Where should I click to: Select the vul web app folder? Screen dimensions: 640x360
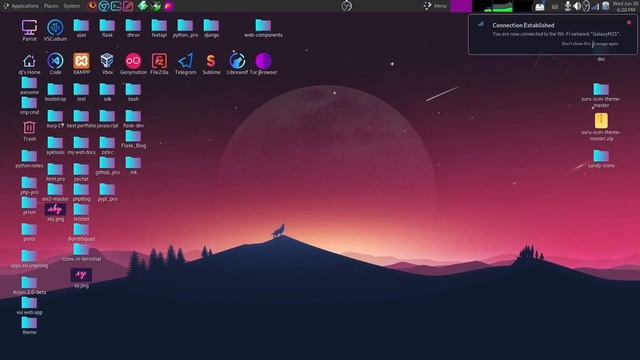[29, 306]
